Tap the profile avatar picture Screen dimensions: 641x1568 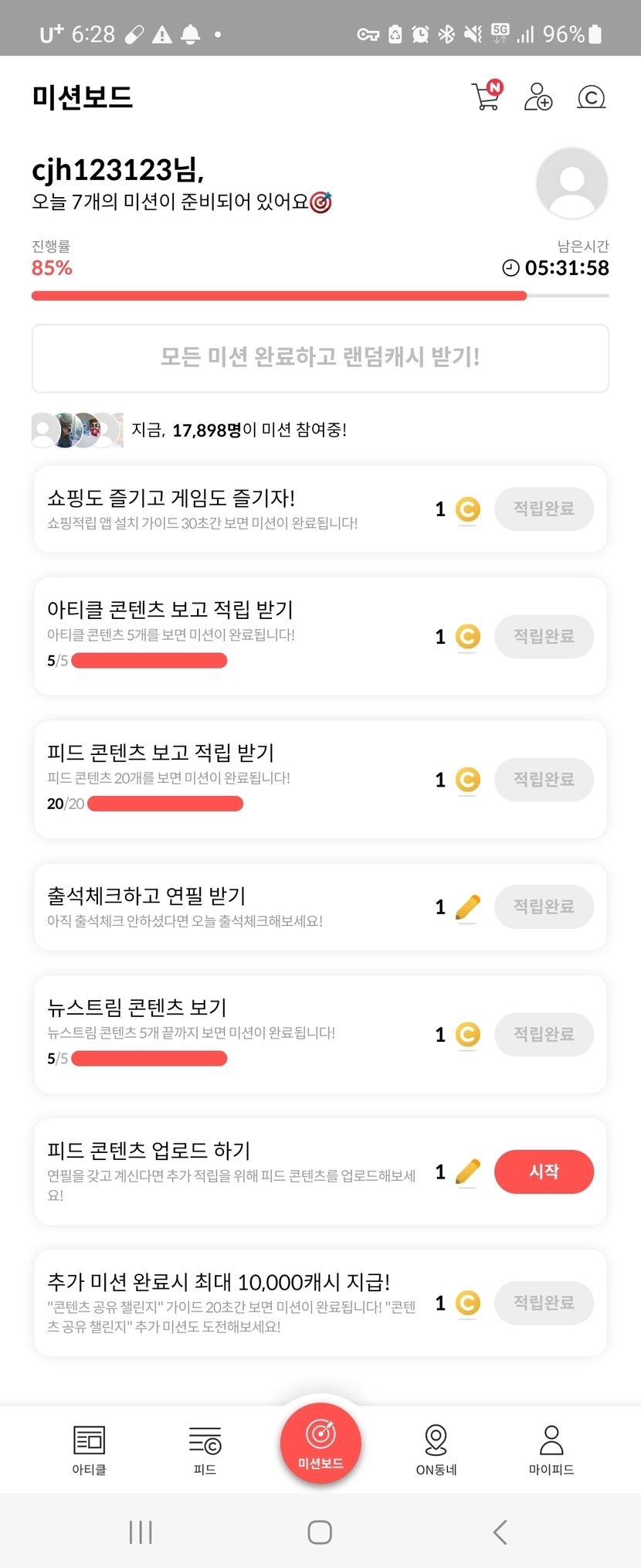tap(571, 183)
